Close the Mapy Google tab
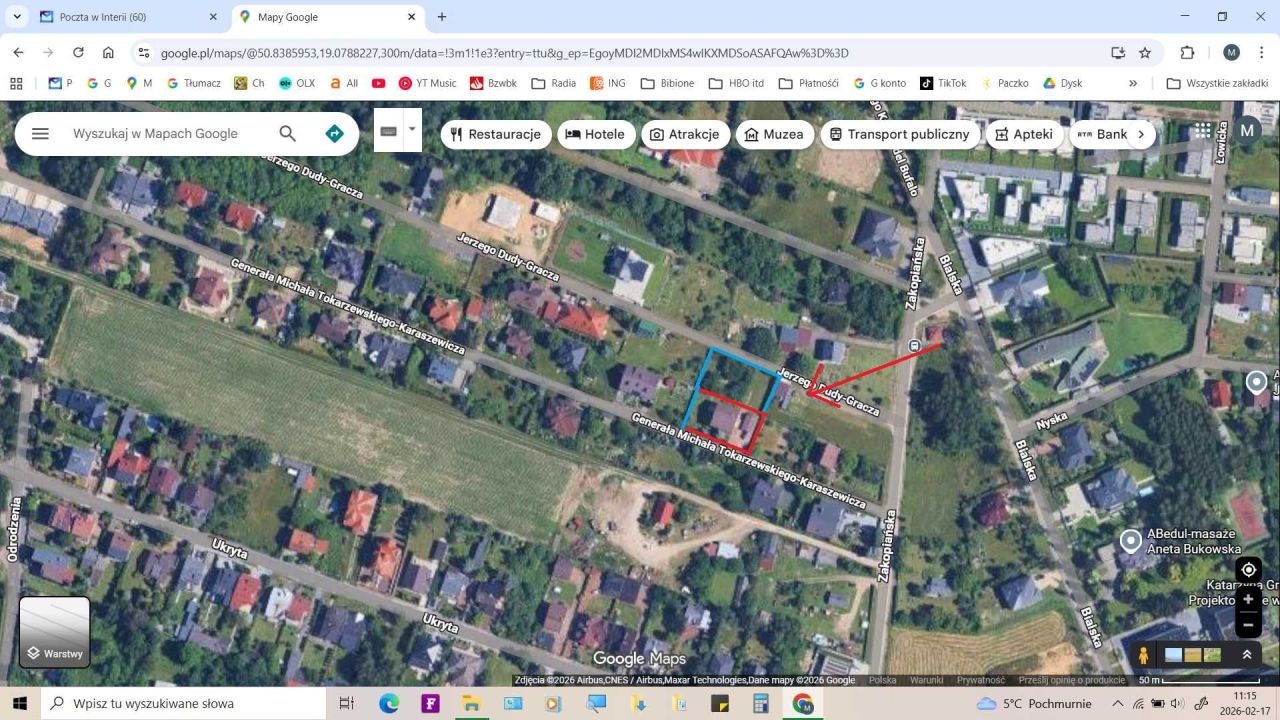The image size is (1280, 720). 412,17
